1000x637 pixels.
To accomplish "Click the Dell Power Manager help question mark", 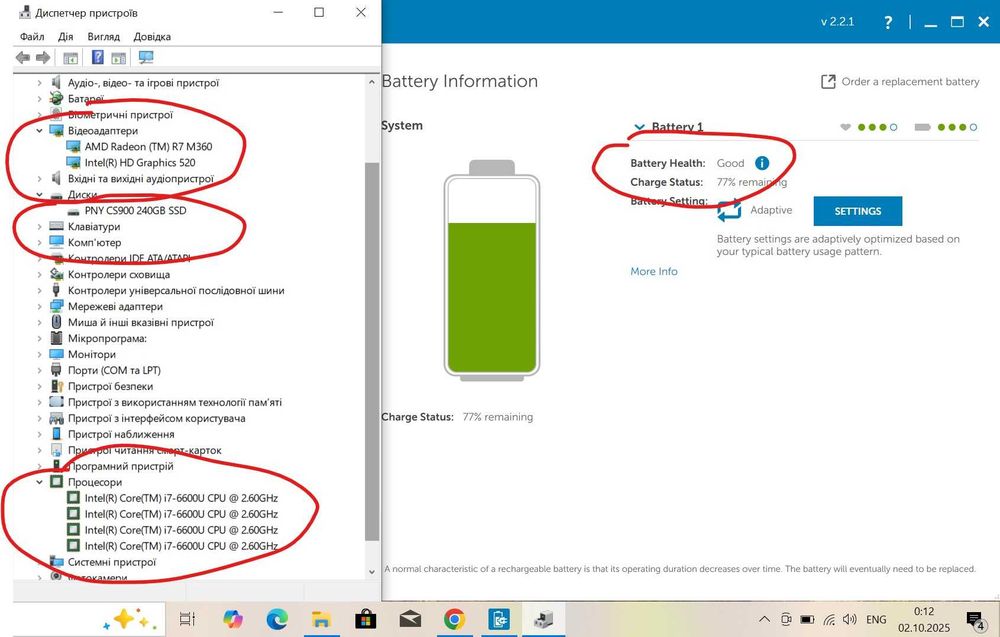I will (888, 22).
